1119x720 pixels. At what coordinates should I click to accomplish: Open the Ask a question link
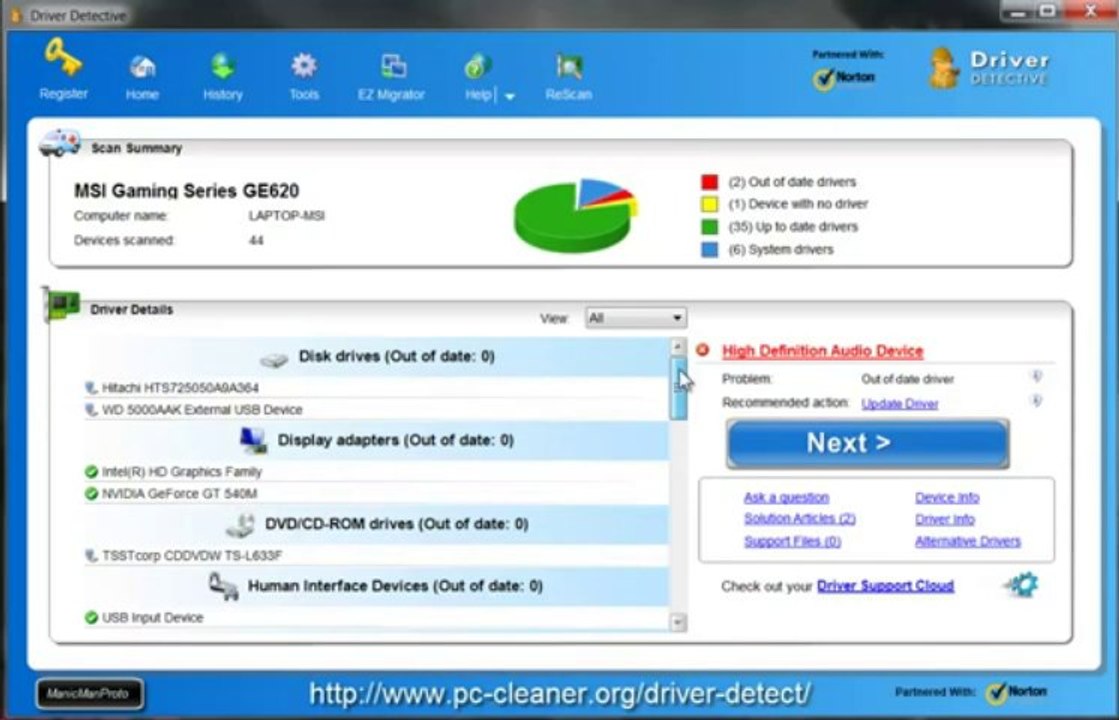[786, 497]
